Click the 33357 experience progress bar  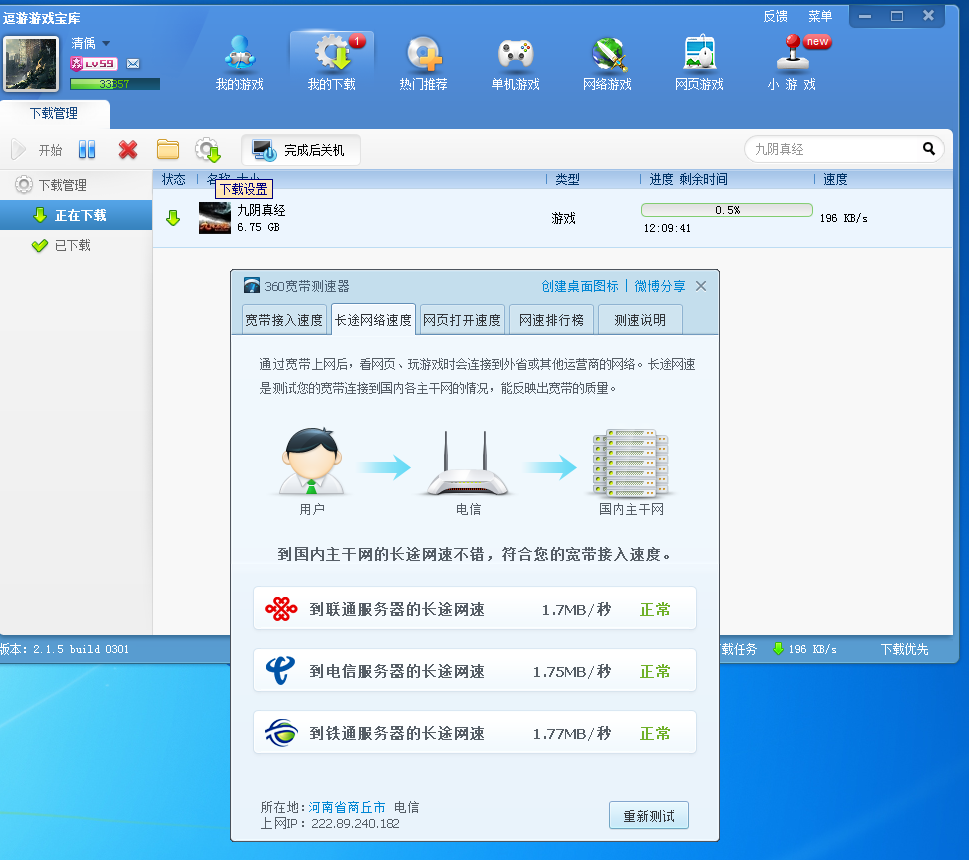tap(115, 84)
